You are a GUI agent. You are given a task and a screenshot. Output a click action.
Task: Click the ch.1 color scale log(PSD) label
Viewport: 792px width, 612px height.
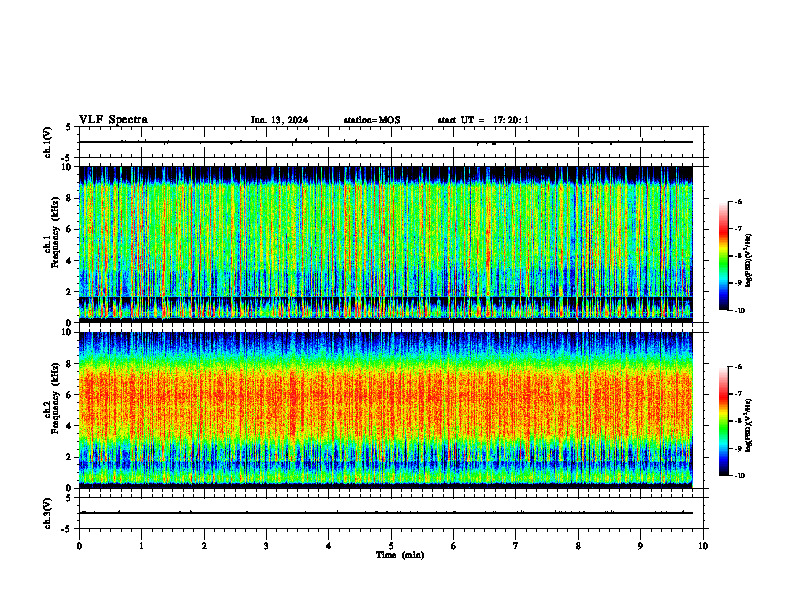[749, 261]
